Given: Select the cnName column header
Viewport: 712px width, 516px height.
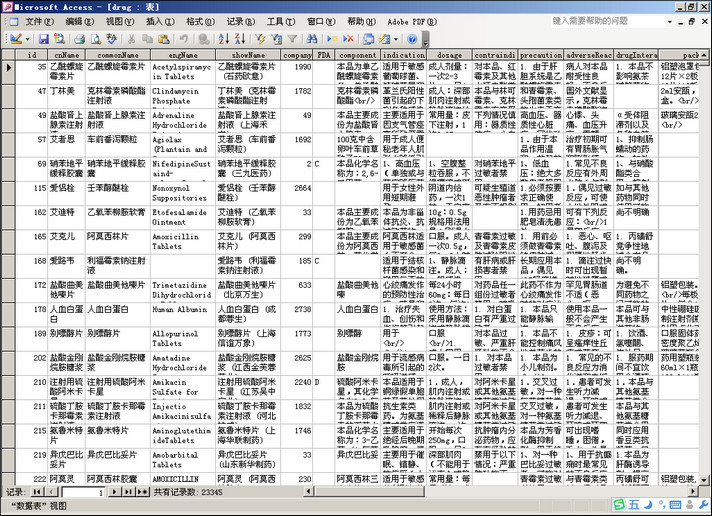Looking at the screenshot, I should (x=67, y=55).
